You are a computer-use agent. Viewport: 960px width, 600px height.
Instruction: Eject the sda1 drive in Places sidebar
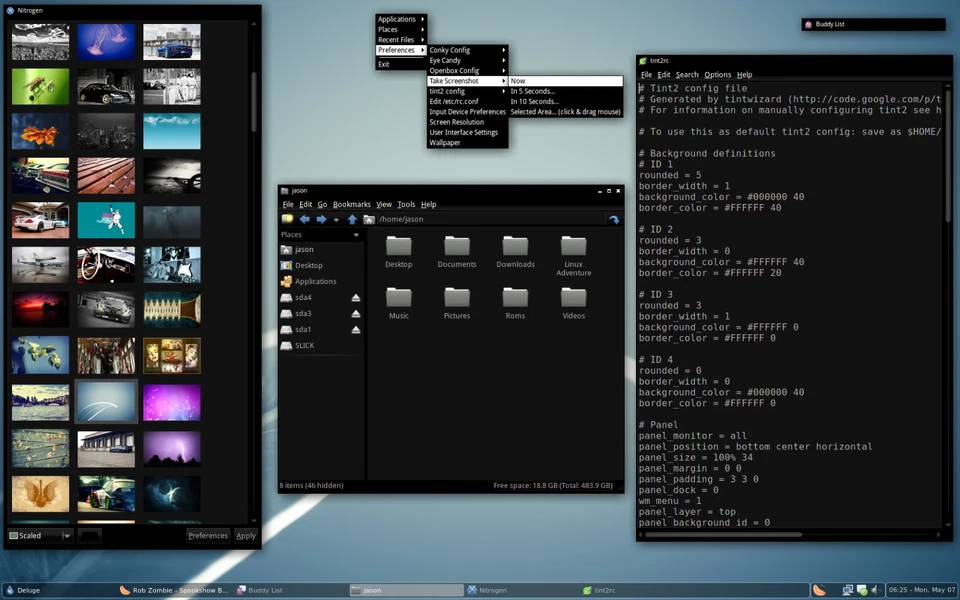356,329
